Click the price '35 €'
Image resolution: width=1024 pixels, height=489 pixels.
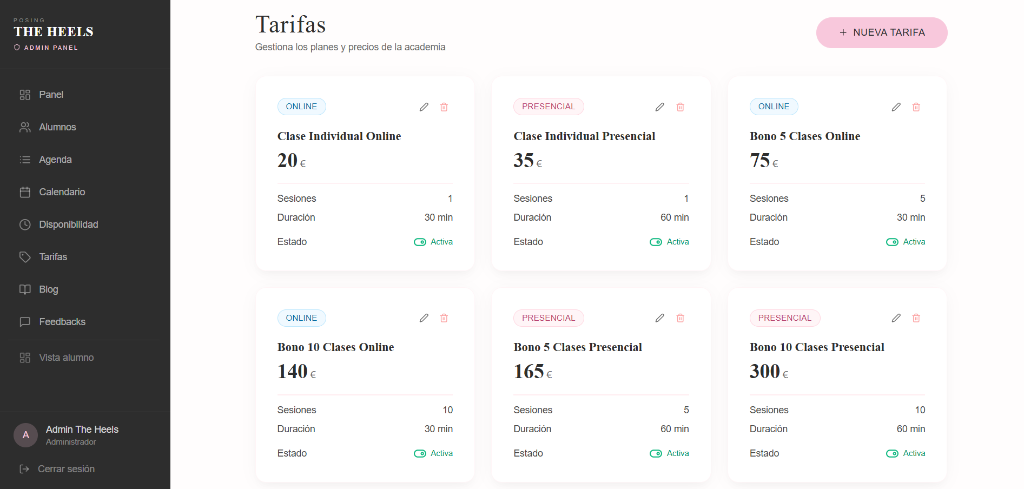528,160
